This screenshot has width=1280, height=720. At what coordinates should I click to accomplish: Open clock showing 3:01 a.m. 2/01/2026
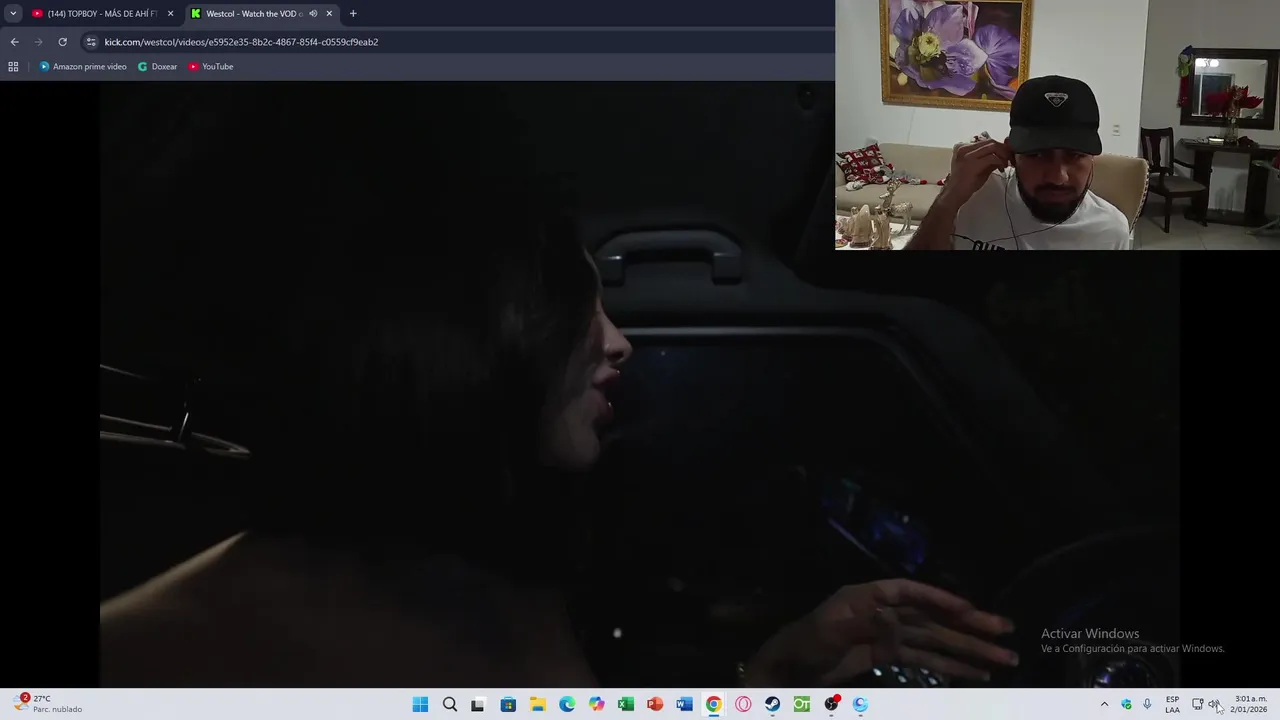click(x=1249, y=704)
